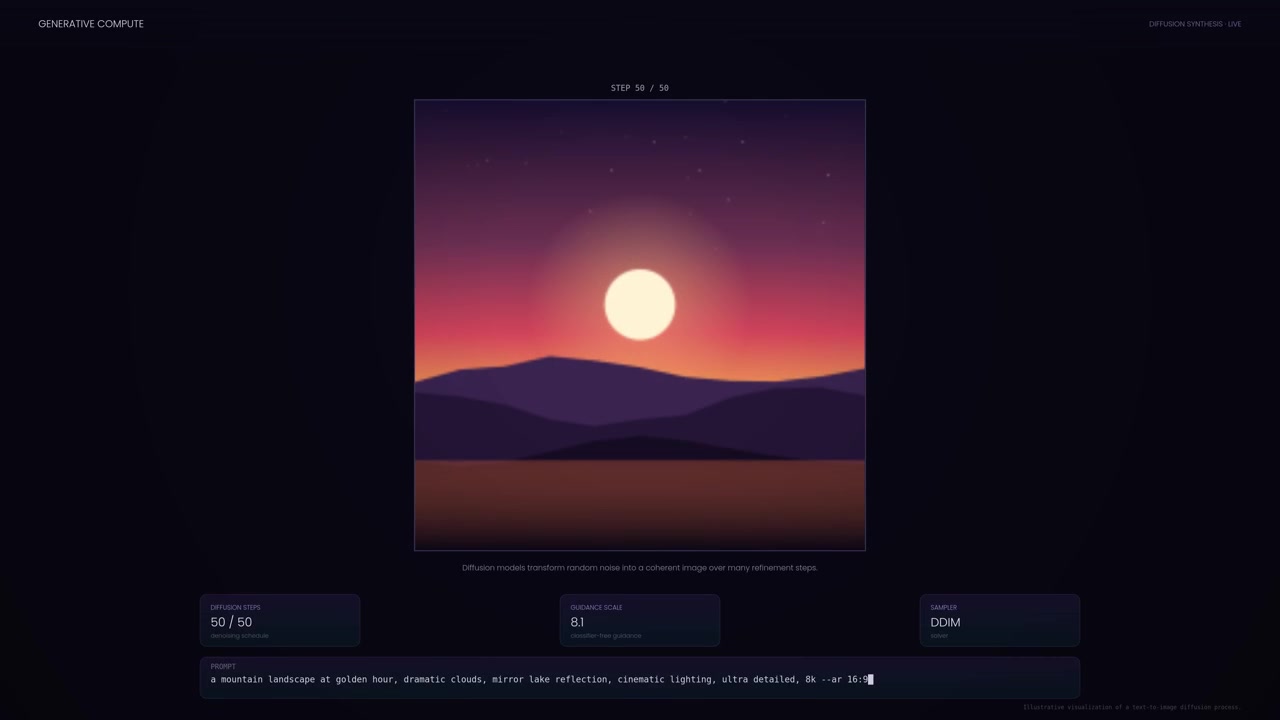The height and width of the screenshot is (720, 1280).
Task: Click the 'denoising schedule' subtitle
Action: pos(239,636)
